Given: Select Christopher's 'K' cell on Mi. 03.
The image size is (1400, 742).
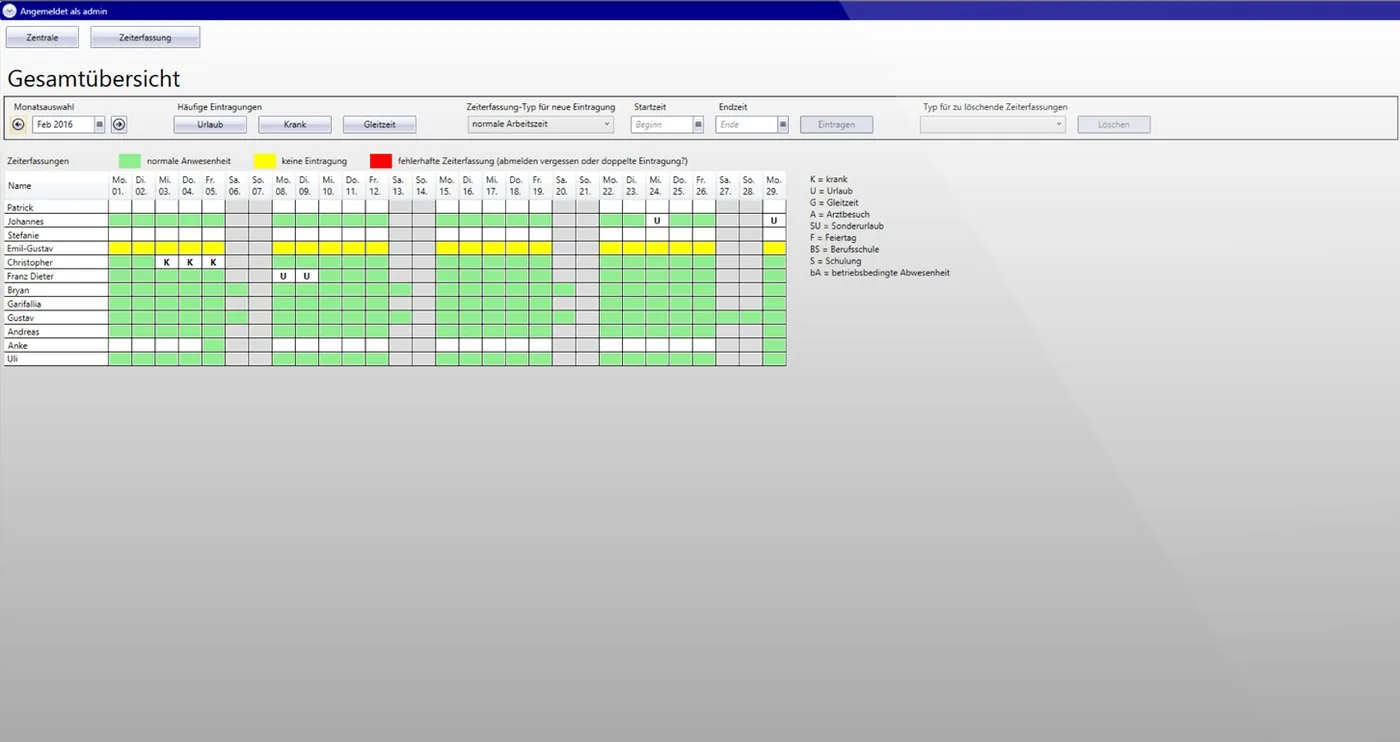Looking at the screenshot, I should click(167, 262).
